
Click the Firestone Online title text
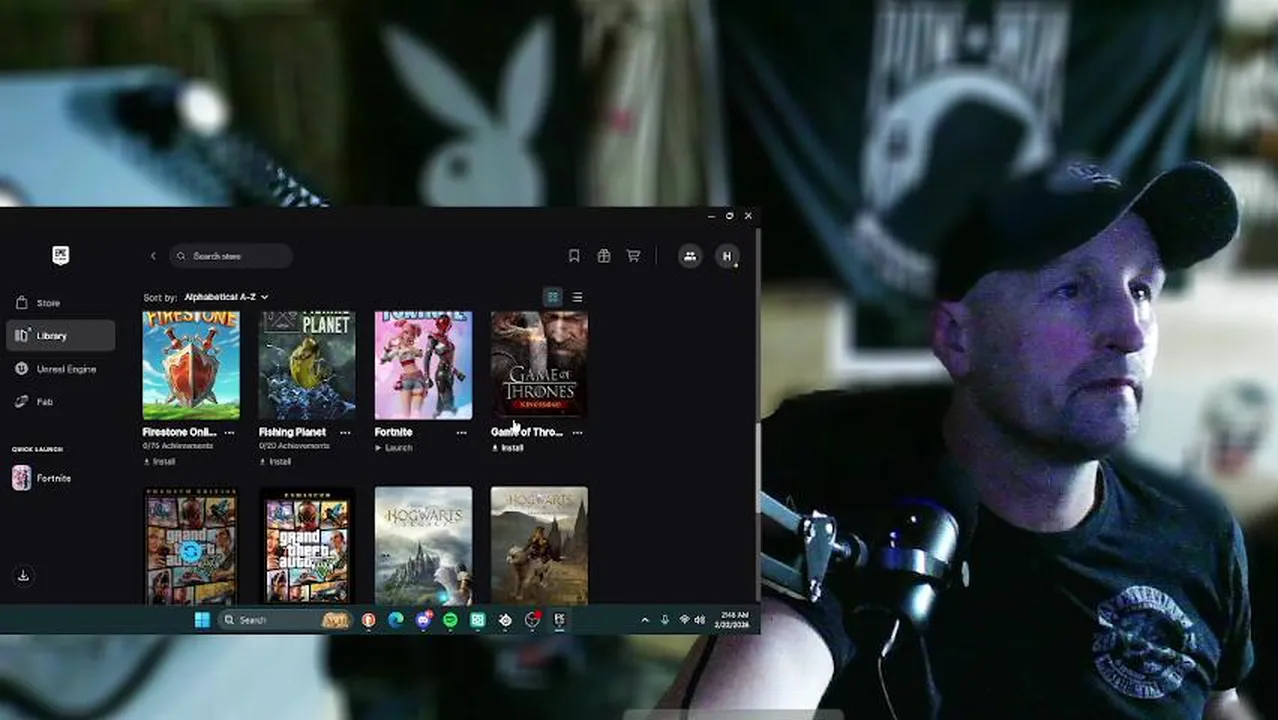[x=179, y=432]
